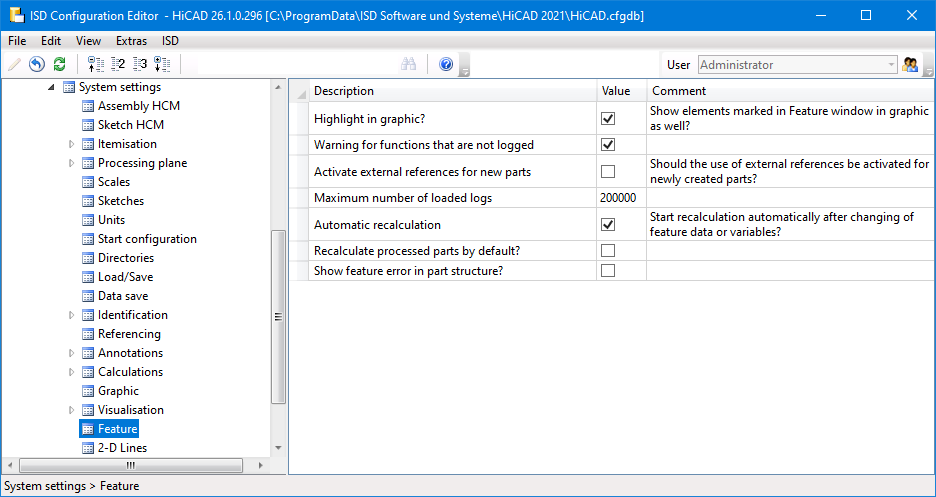Toggle Warning for functions not logged checkbox

click(x=608, y=145)
